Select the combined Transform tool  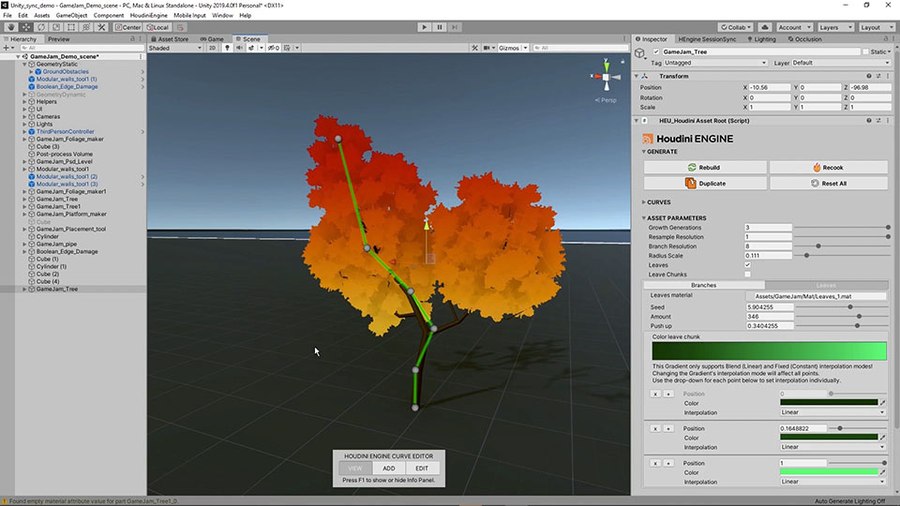86,27
